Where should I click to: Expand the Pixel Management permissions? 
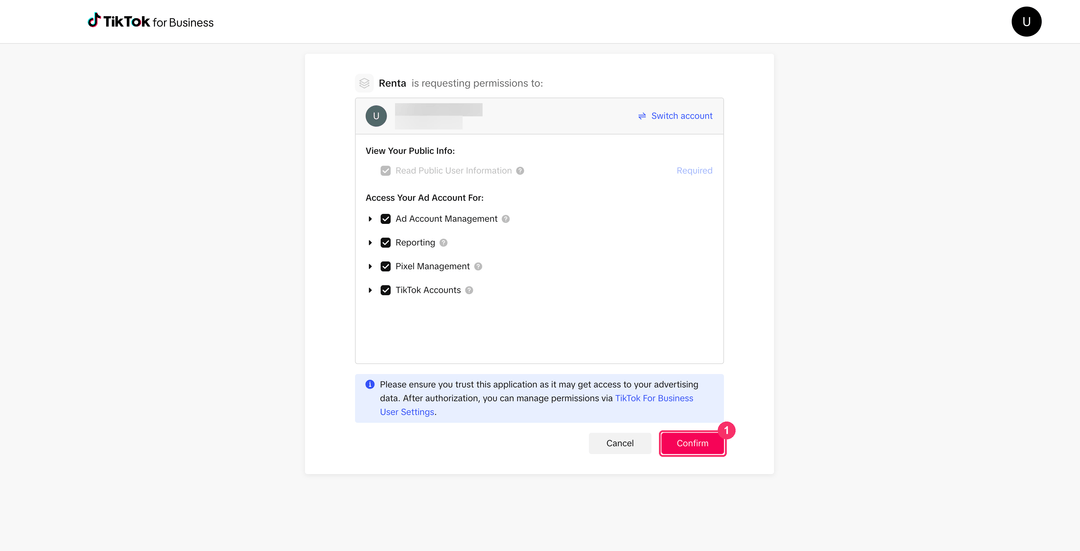point(371,267)
